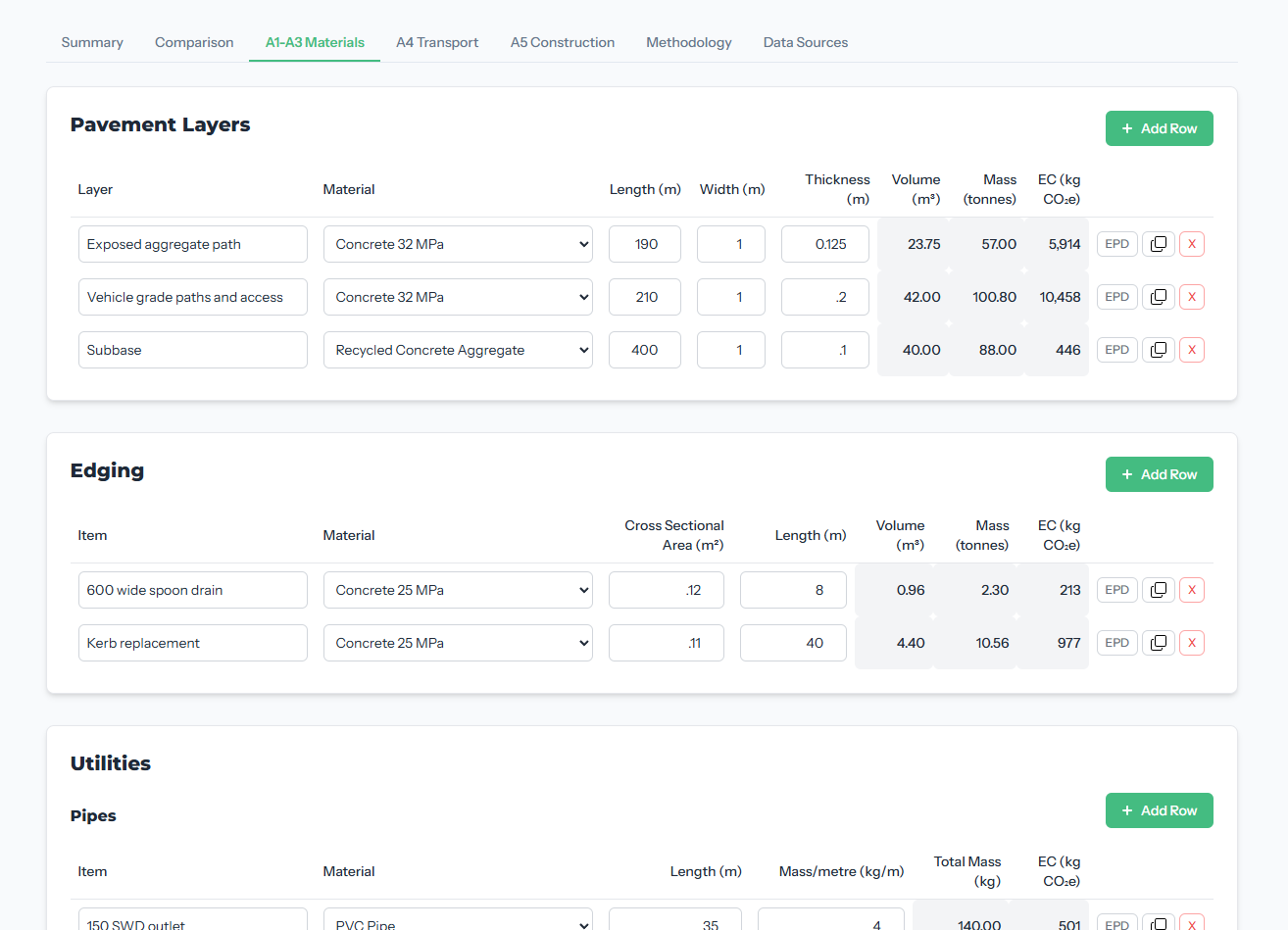
Task: Delete the Vehicle grade paths row
Action: click(1192, 297)
